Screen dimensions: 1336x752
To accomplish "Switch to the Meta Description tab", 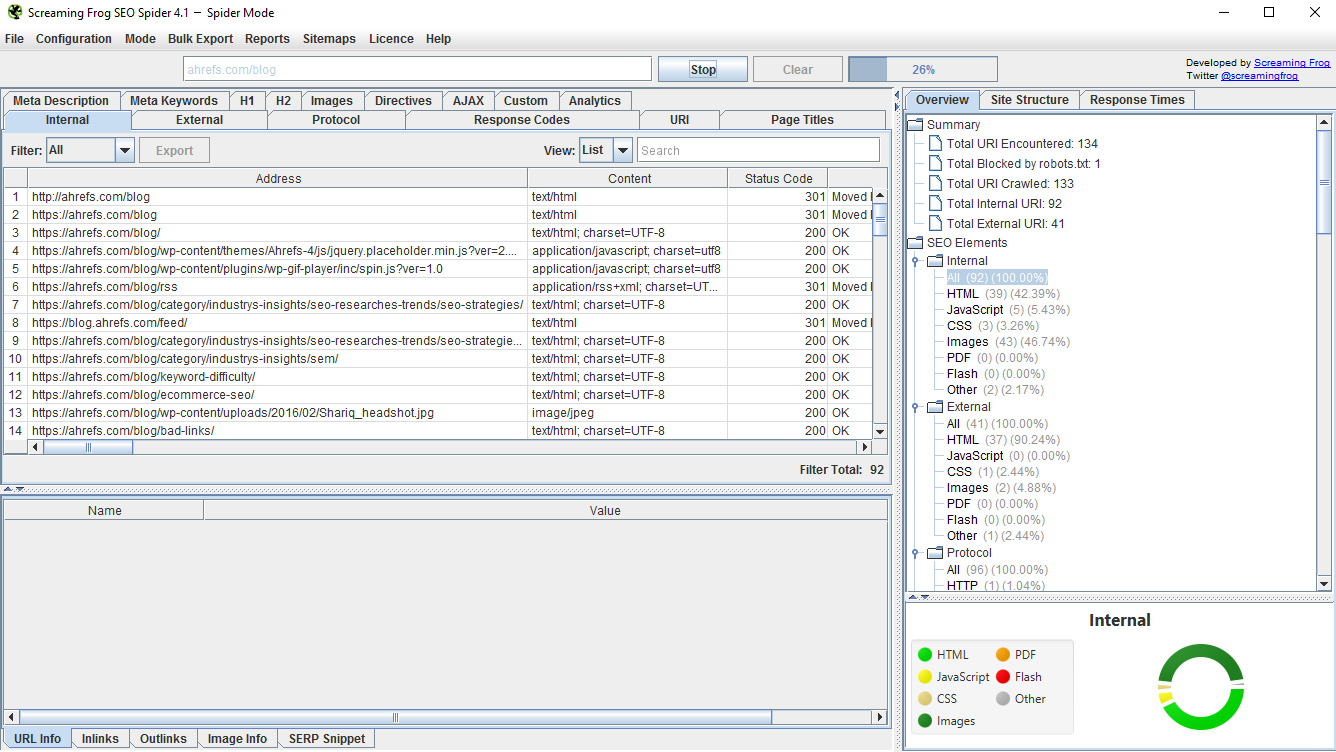I will [x=61, y=101].
